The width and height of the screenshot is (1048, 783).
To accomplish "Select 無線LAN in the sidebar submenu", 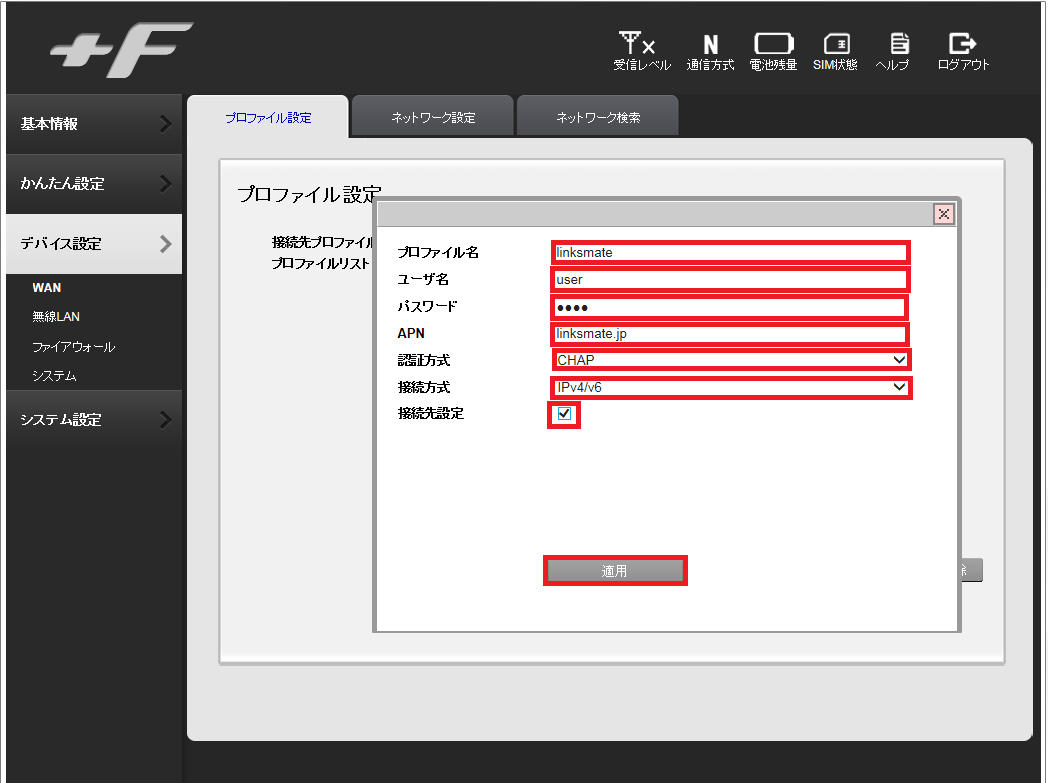I will coord(56,317).
